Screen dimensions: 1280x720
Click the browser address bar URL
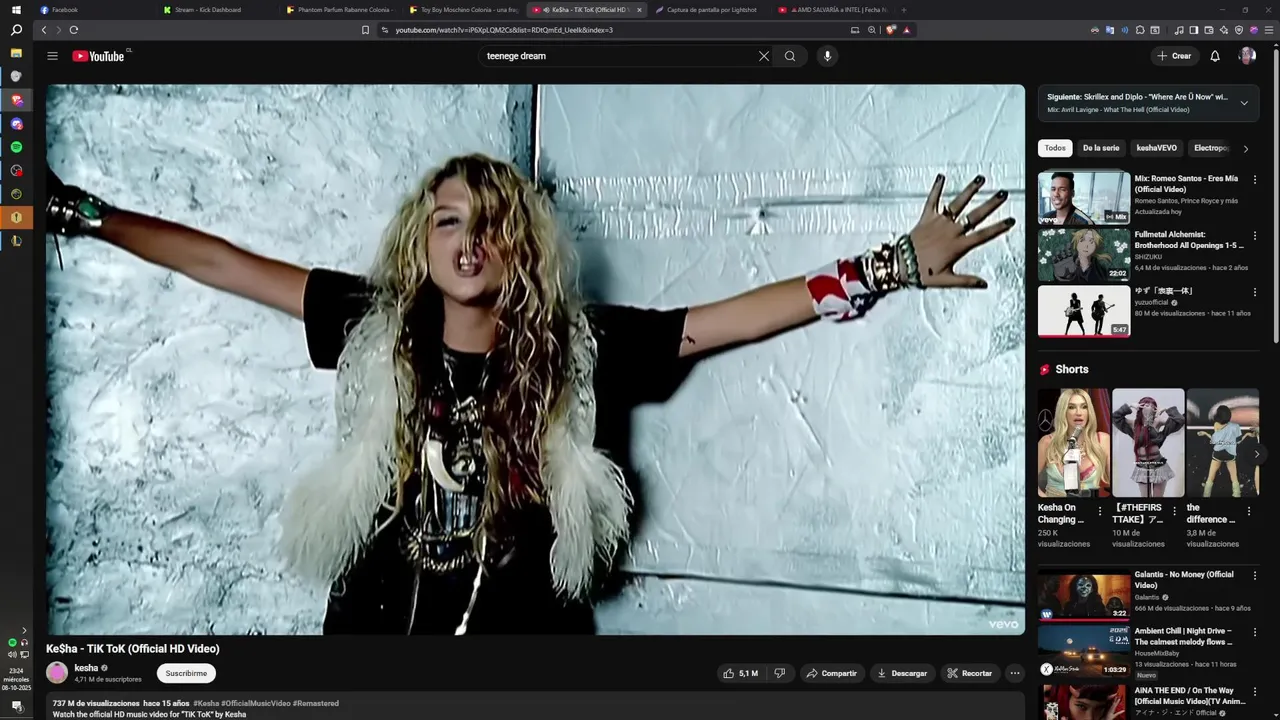pyautogui.click(x=504, y=30)
